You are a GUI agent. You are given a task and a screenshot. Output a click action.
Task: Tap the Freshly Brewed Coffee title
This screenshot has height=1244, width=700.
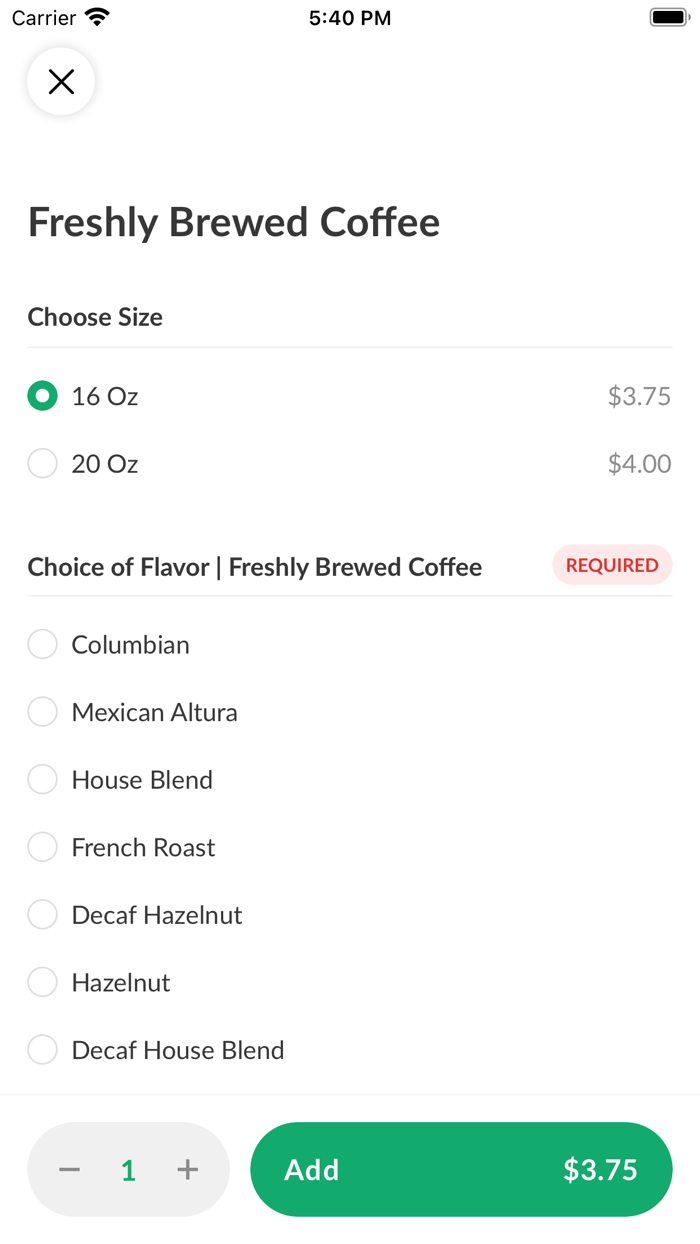234,222
